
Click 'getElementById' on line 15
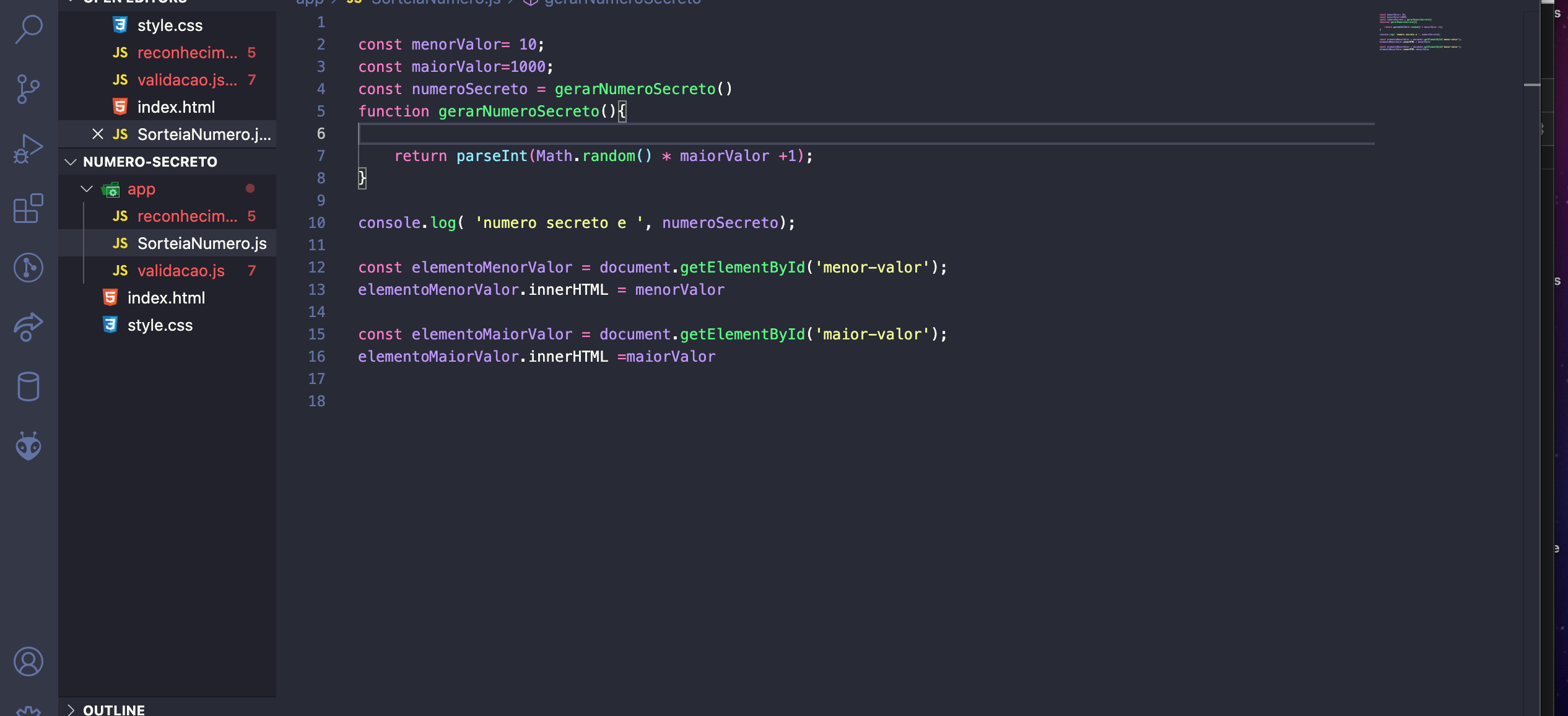743,334
